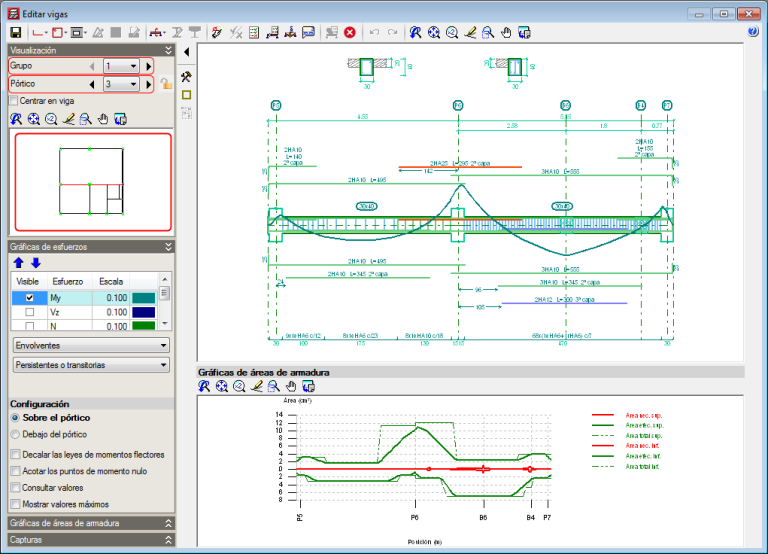Image resolution: width=768 pixels, height=554 pixels.
Task: Select the Debajo del pórtico radio button
Action: [15, 434]
